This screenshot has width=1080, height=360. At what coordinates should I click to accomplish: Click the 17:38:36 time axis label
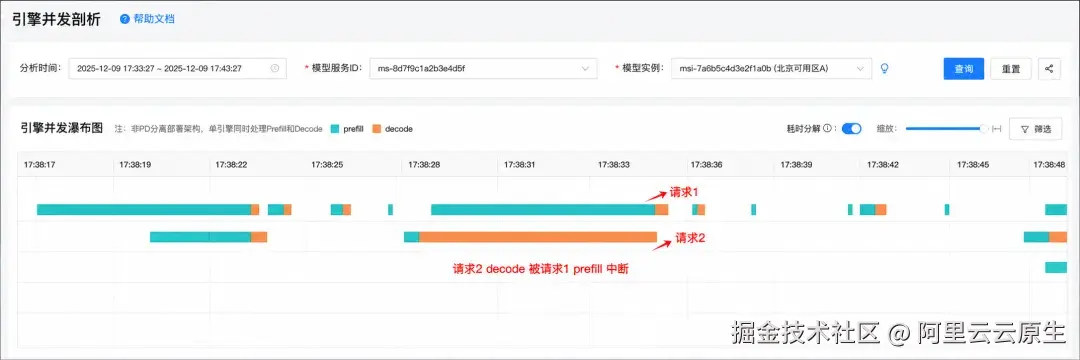(x=707, y=165)
